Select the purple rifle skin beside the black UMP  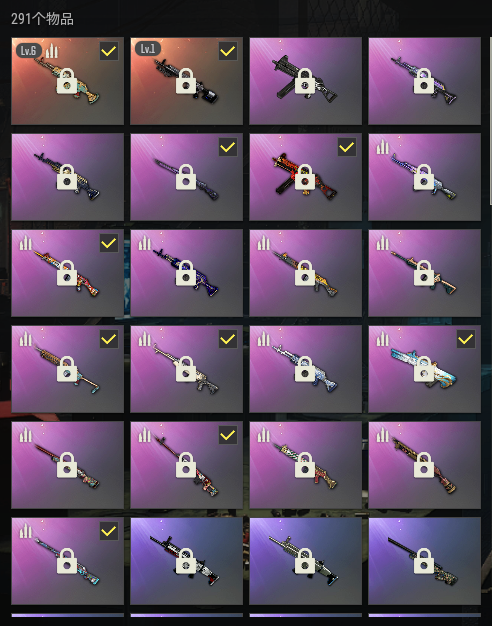click(425, 81)
